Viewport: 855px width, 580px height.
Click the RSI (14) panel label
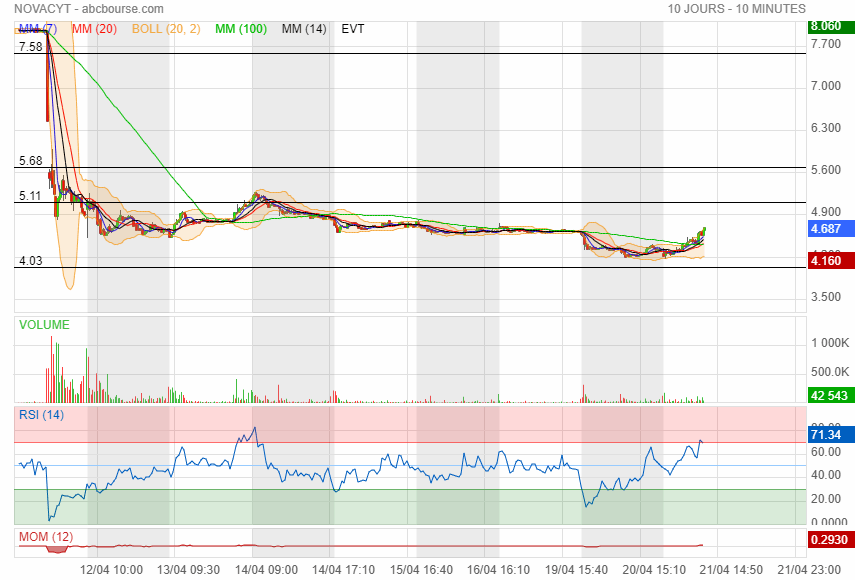tap(41, 415)
